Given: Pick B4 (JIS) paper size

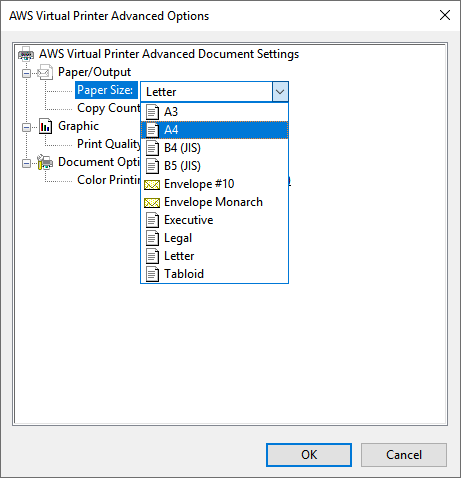Looking at the screenshot, I should [214, 148].
